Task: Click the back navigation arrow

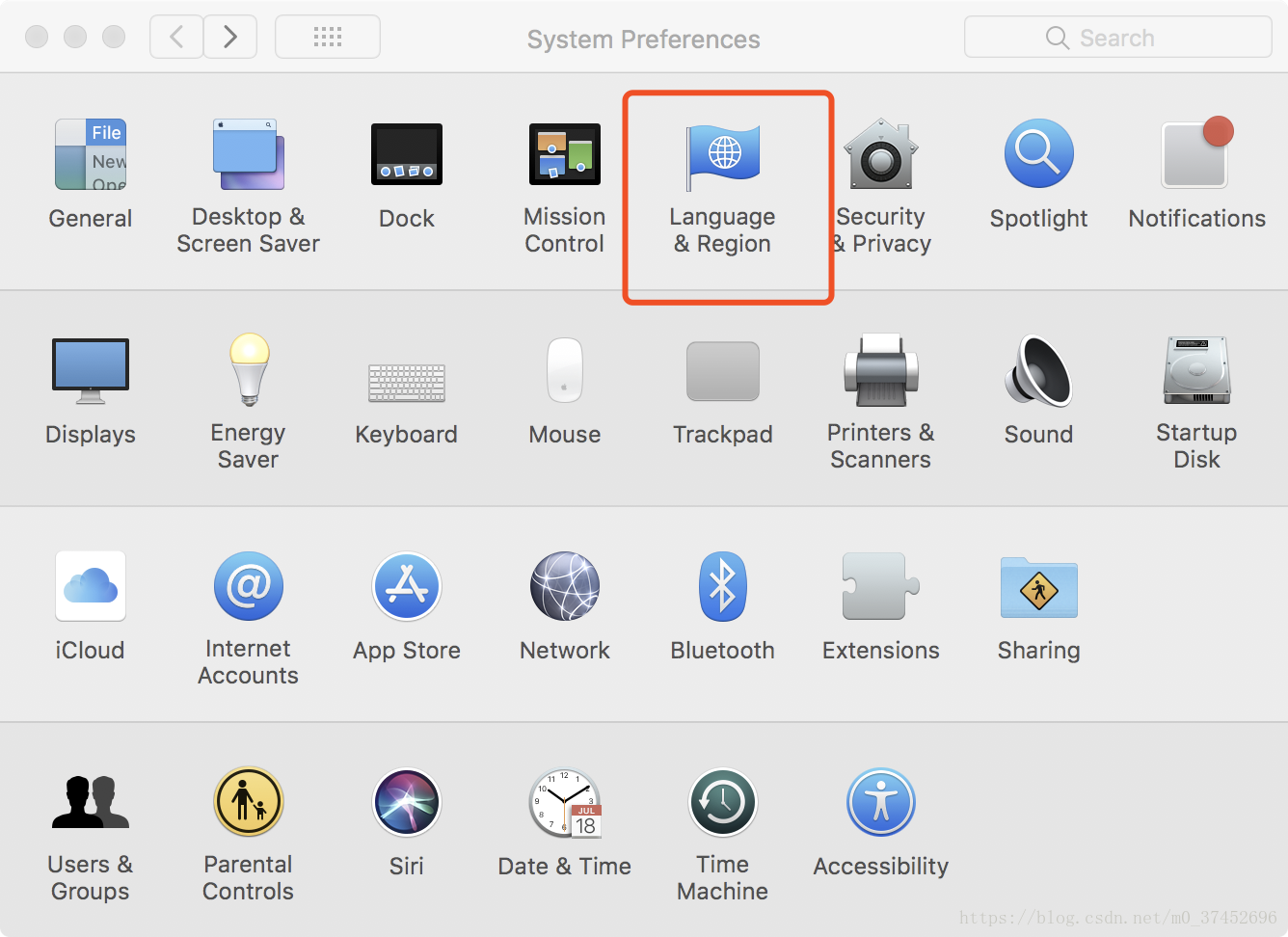Action: 176,38
